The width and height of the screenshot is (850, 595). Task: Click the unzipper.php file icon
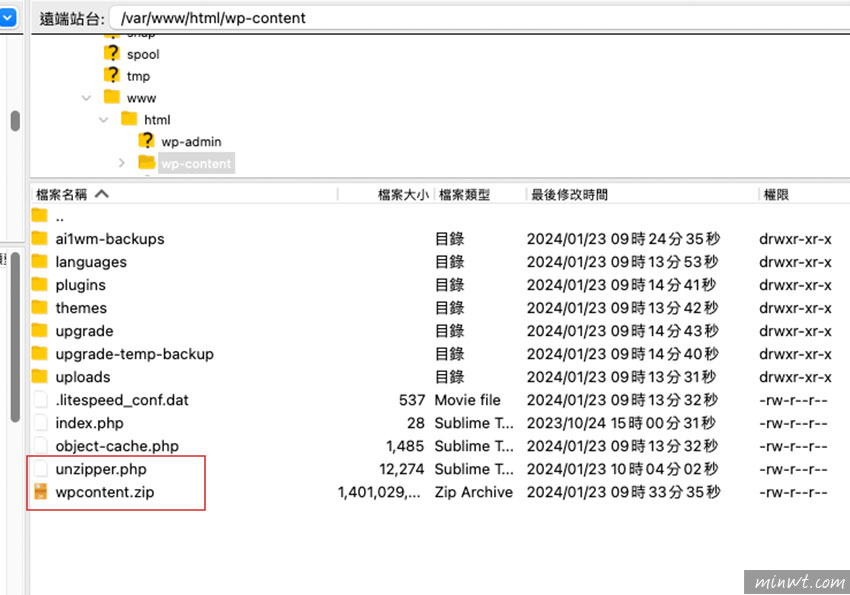(40, 469)
